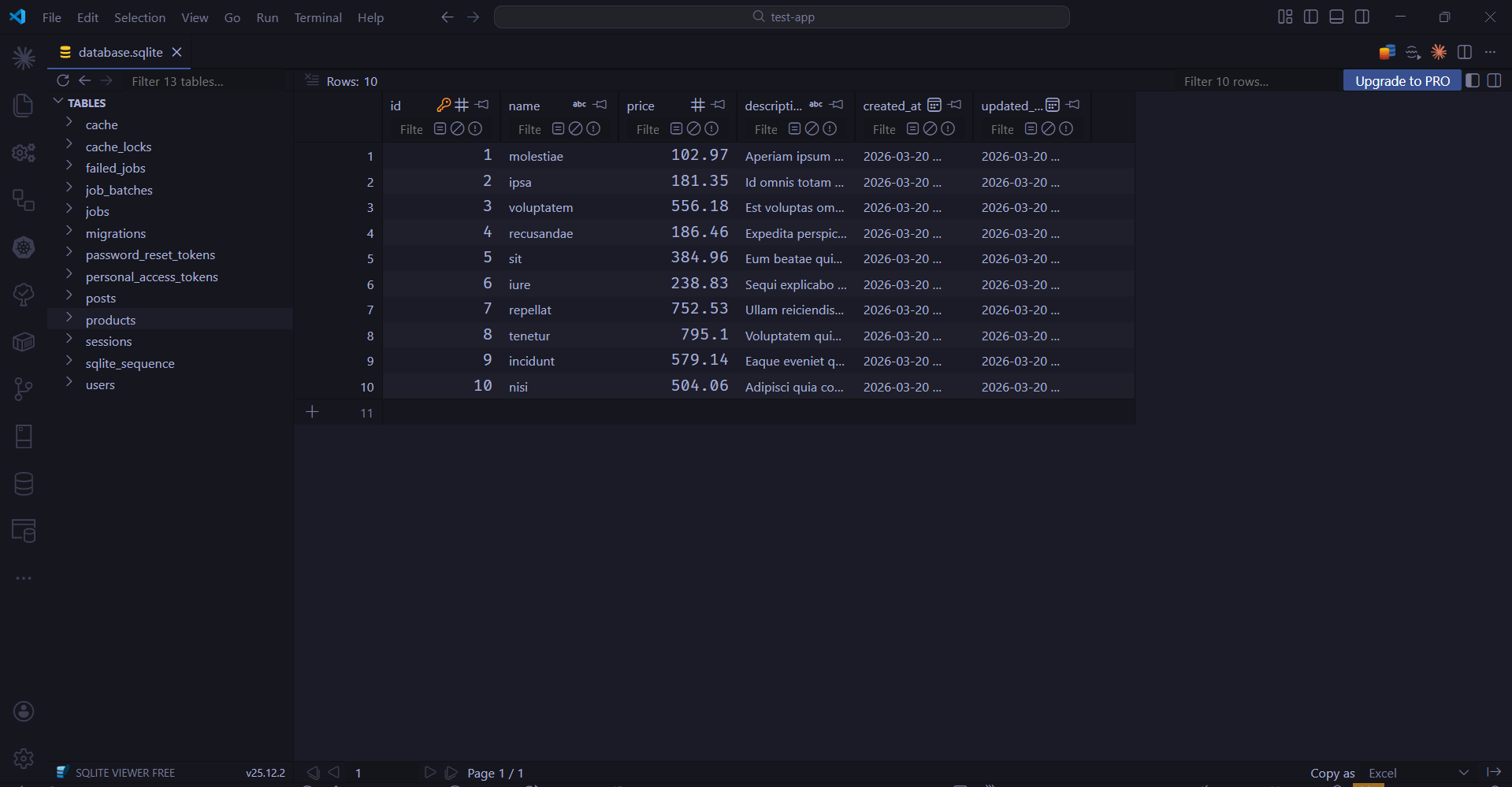Open the Terminal menu
The height and width of the screenshot is (787, 1512).
(317, 17)
